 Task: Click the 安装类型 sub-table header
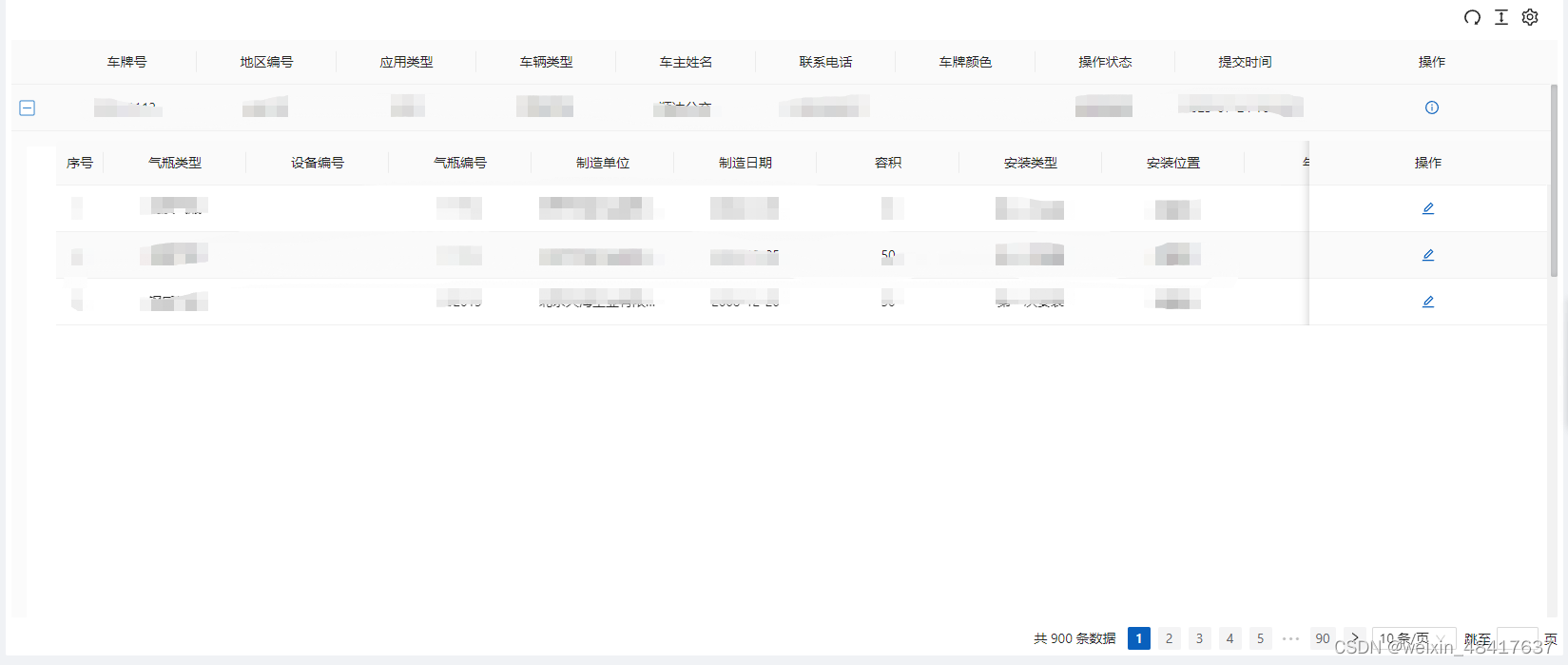tap(1031, 163)
